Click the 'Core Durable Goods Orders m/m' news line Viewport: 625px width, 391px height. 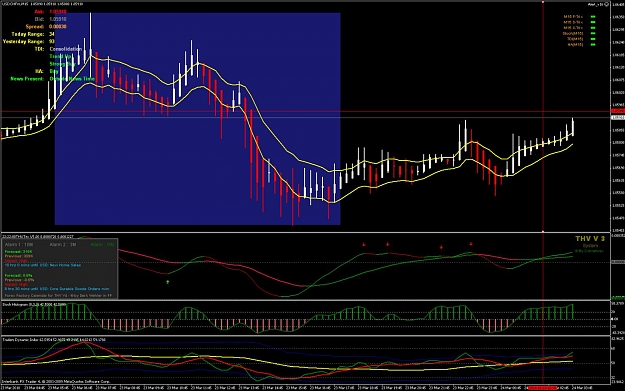click(57, 289)
